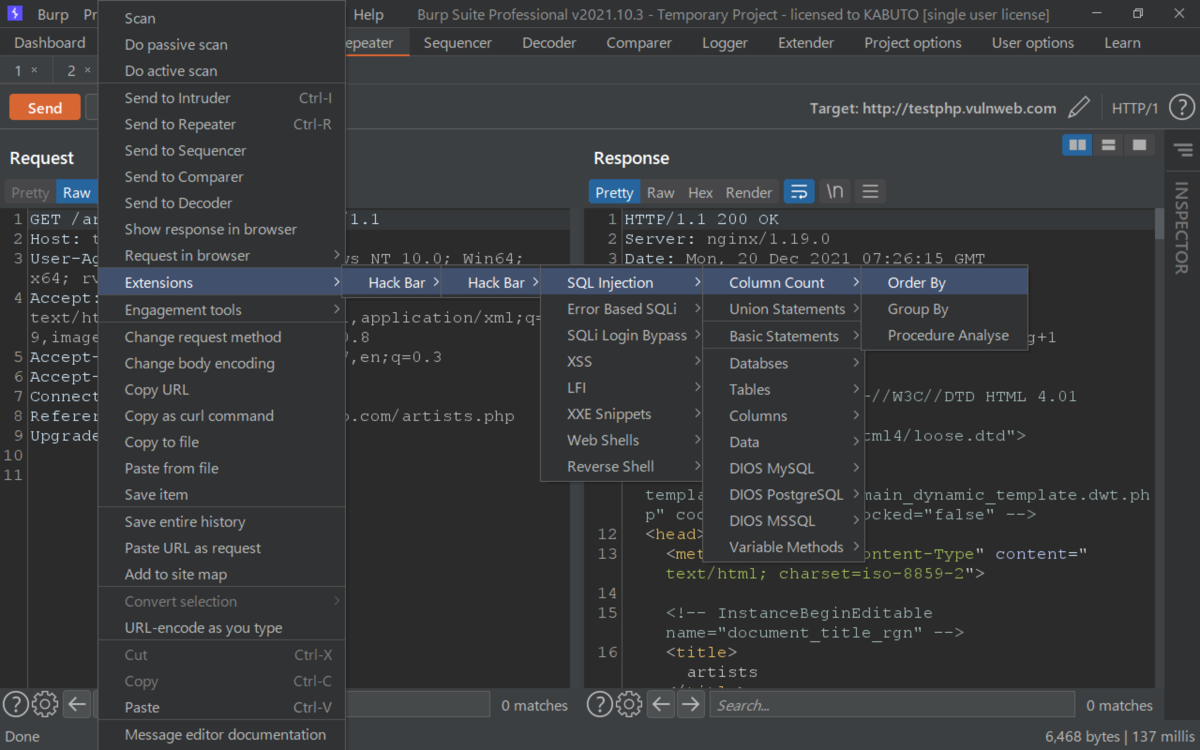Edit target with the pencil icon
Viewport: 1200px width, 750px height.
pyautogui.click(x=1078, y=108)
